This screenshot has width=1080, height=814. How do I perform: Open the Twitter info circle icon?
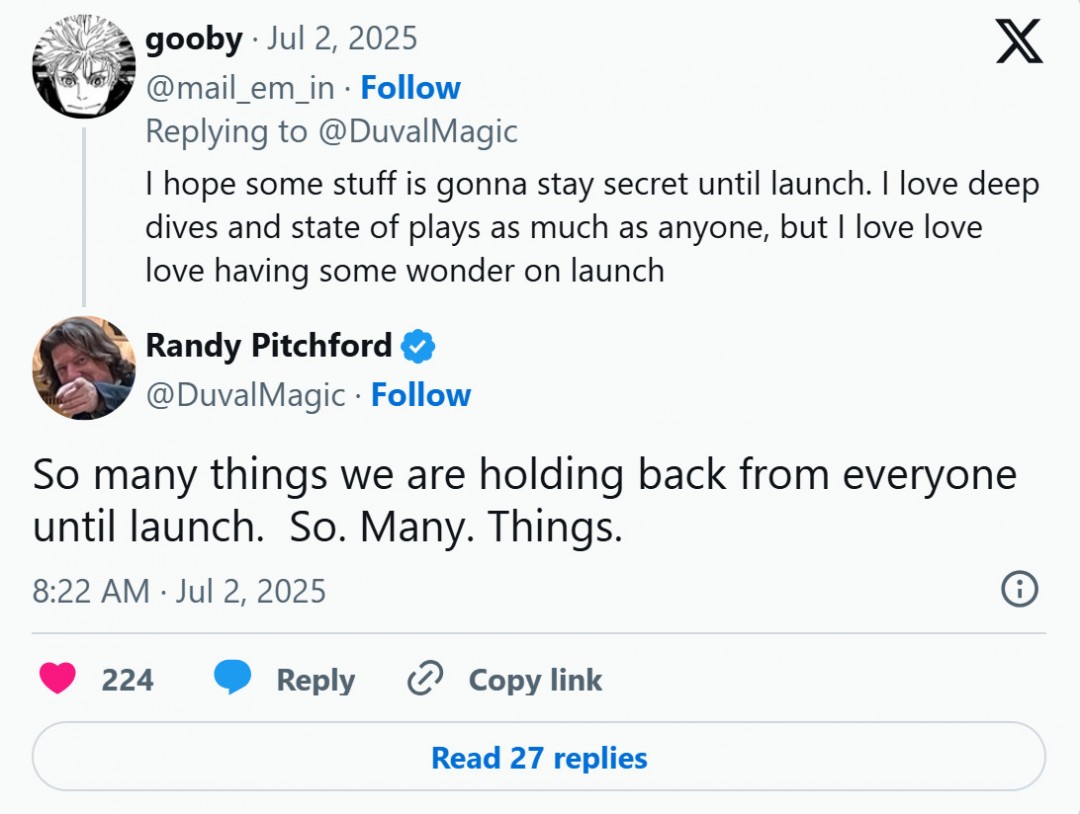(x=1019, y=590)
